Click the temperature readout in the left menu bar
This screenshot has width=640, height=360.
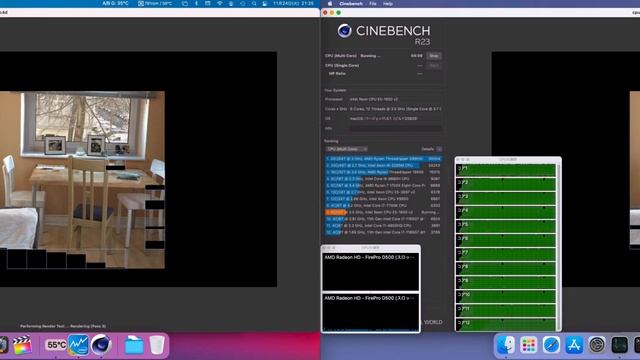115,3
